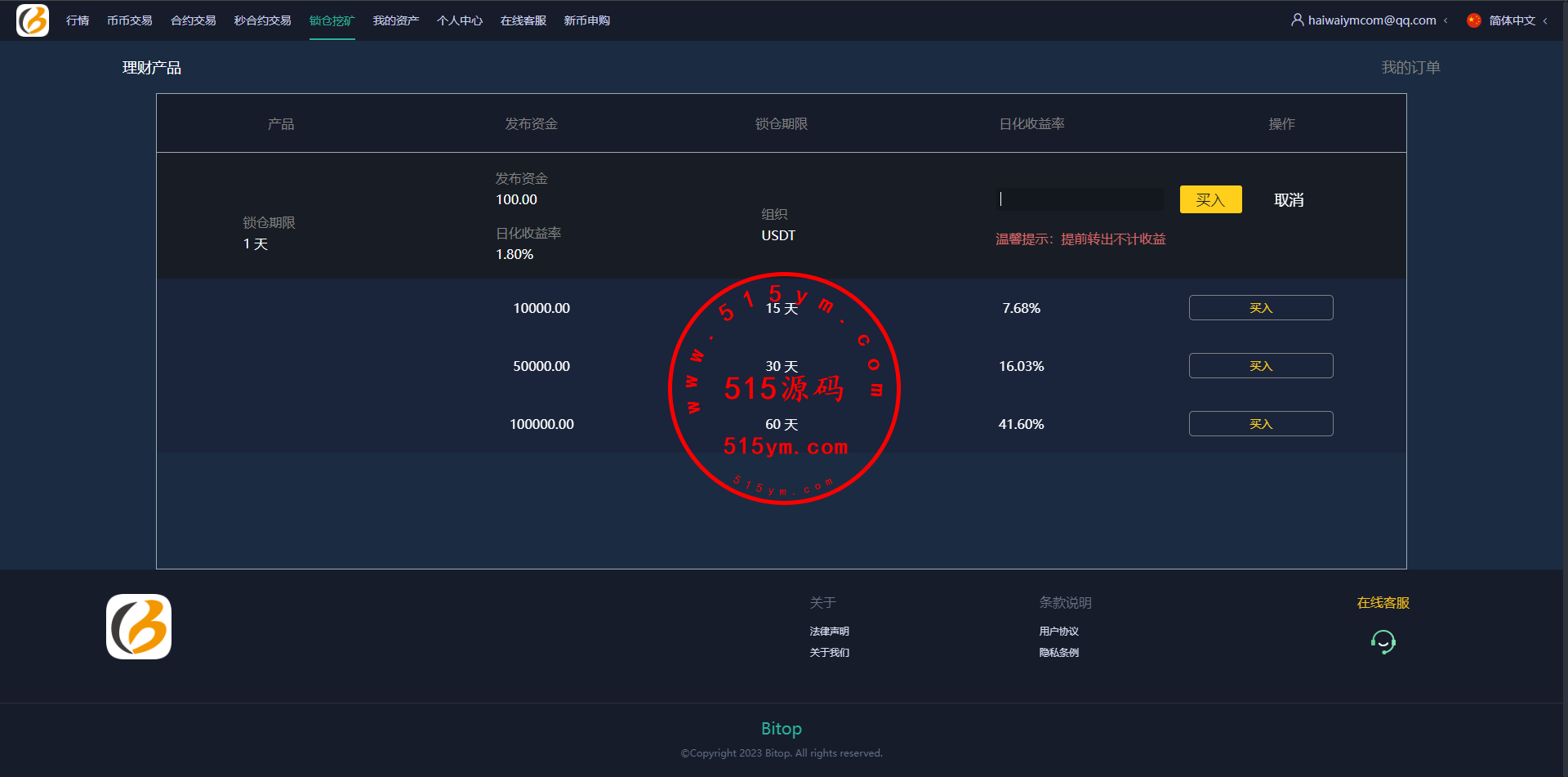Open the 用户协议 footer link
This screenshot has height=777, width=1568.
pyautogui.click(x=1058, y=632)
